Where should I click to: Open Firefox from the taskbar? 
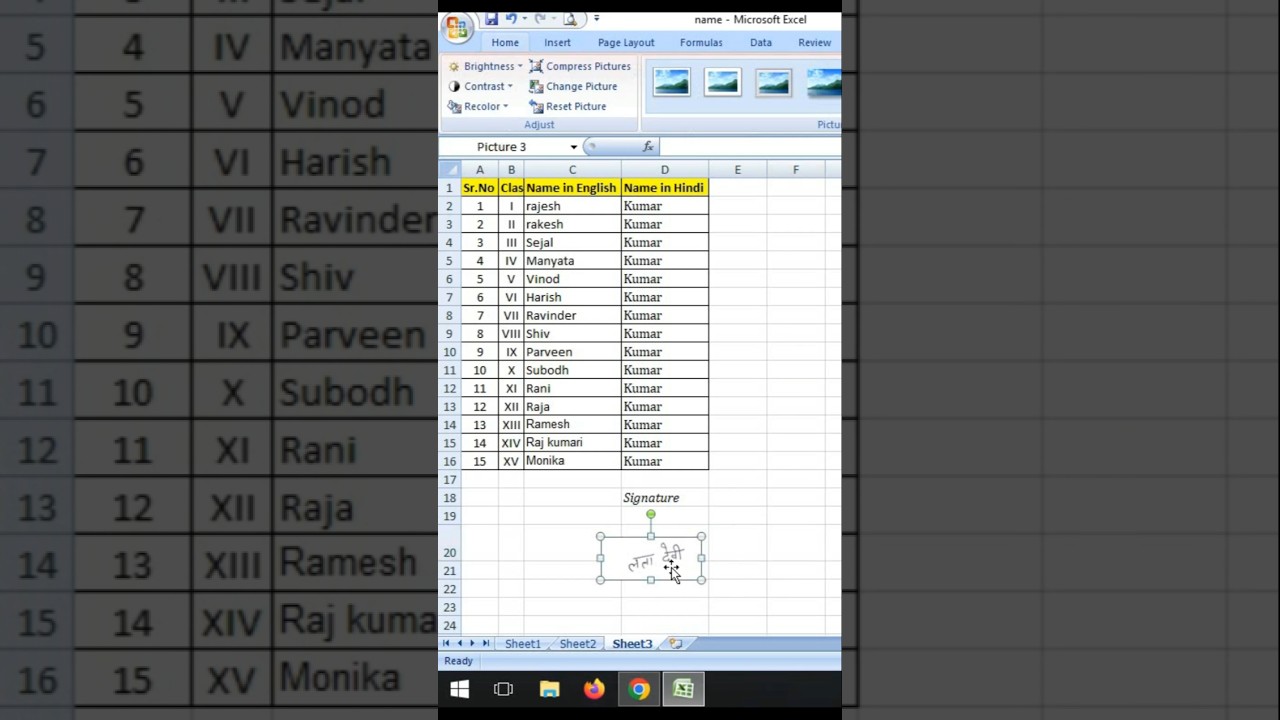[594, 689]
